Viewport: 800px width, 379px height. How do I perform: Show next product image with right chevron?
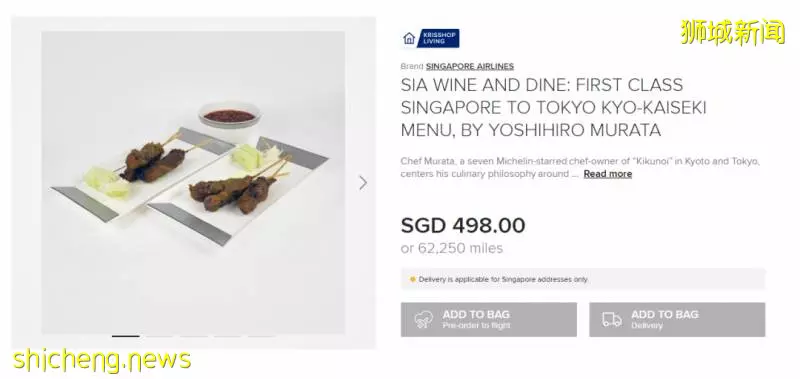[363, 183]
